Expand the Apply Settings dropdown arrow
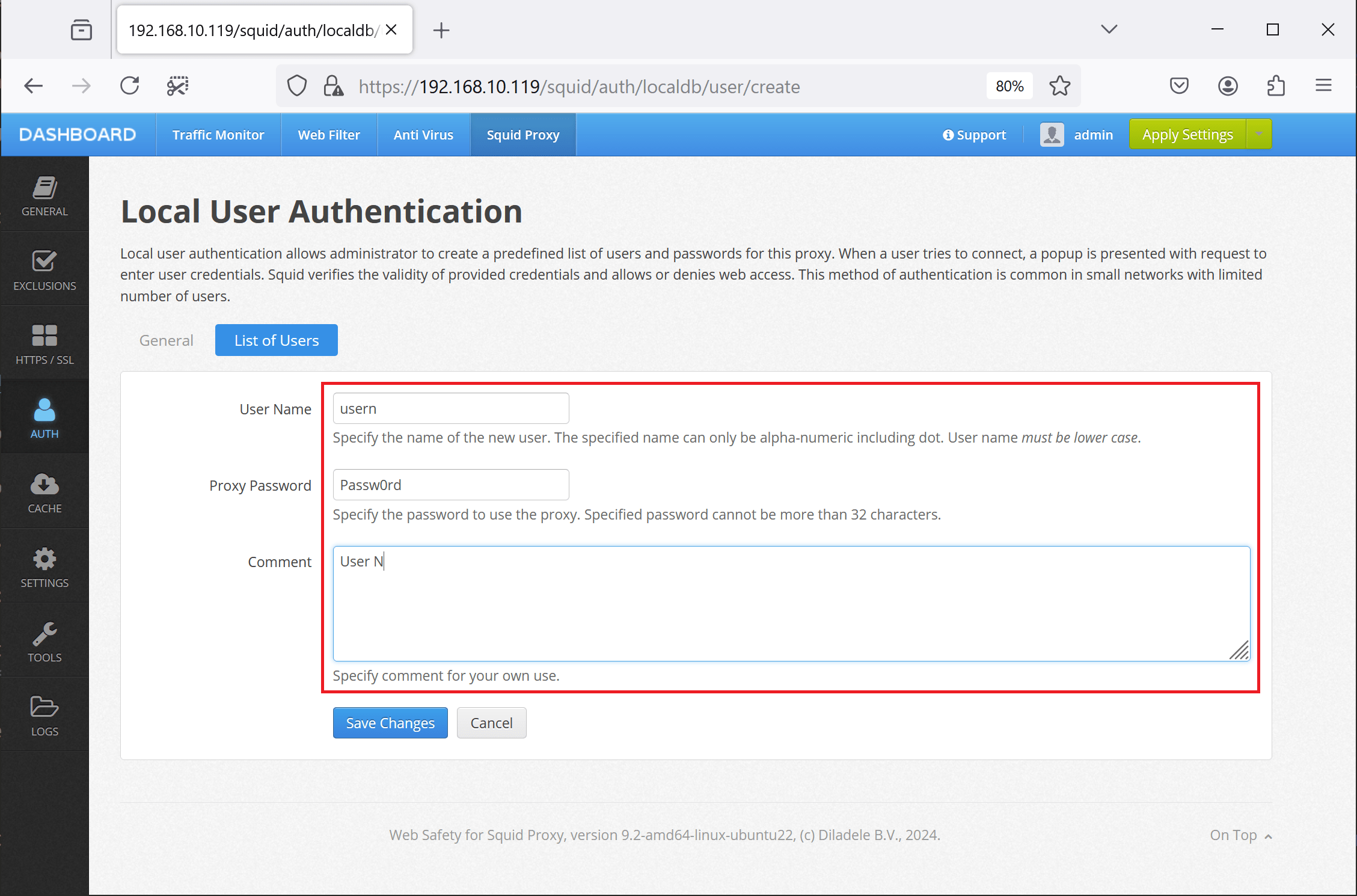This screenshot has height=896, width=1357. coord(1259,134)
